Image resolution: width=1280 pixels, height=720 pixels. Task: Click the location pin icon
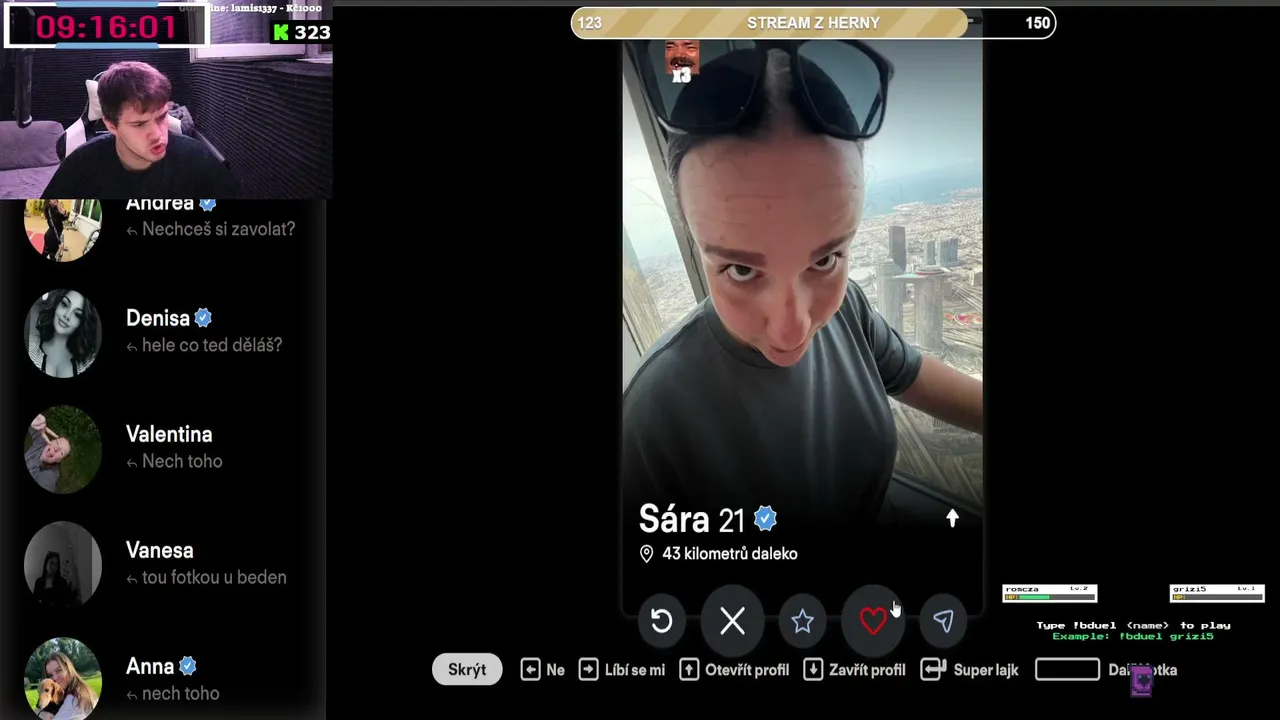pos(646,554)
